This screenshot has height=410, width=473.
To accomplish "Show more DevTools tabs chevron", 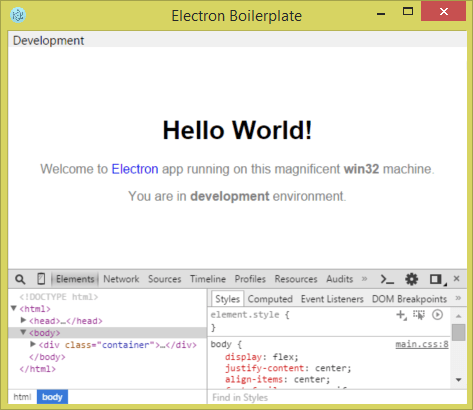I will click(364, 278).
